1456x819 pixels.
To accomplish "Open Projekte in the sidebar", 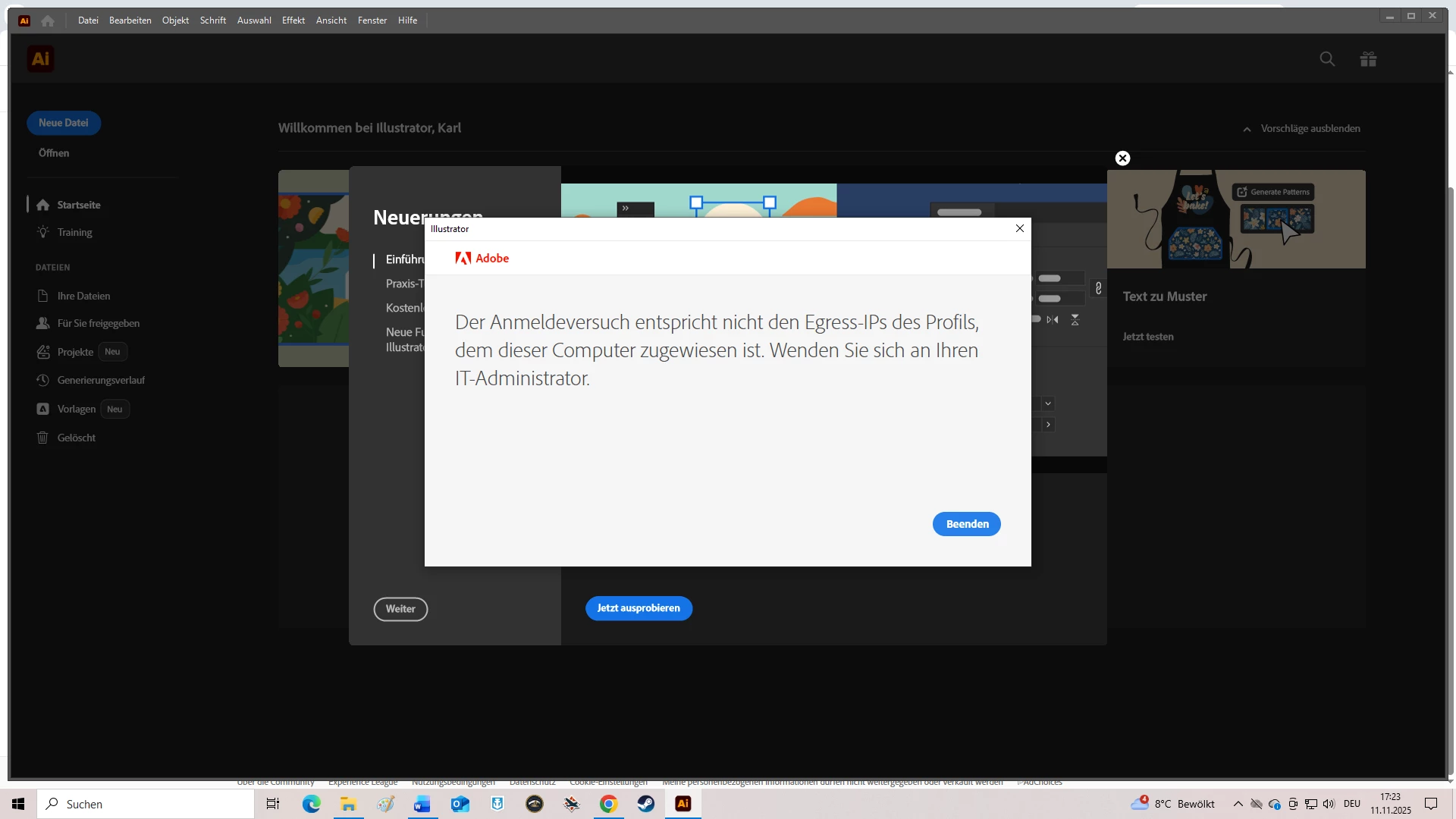I will 75,352.
